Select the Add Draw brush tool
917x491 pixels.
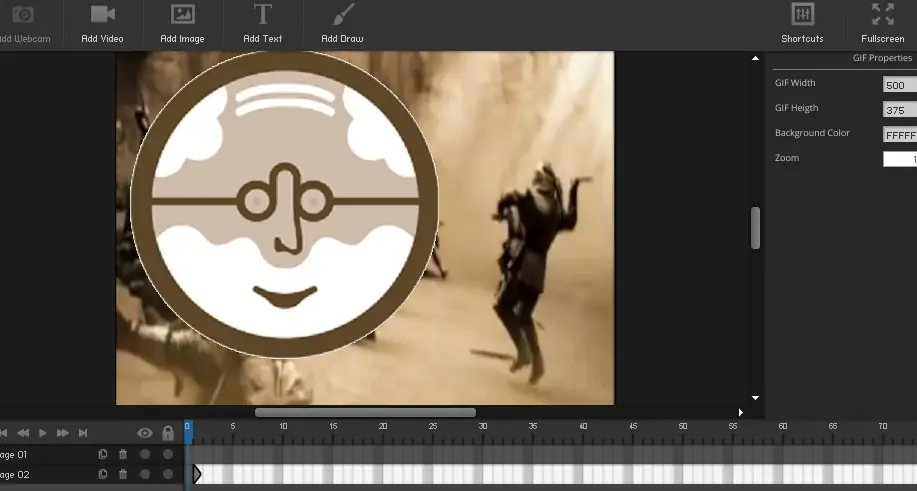[x=342, y=25]
